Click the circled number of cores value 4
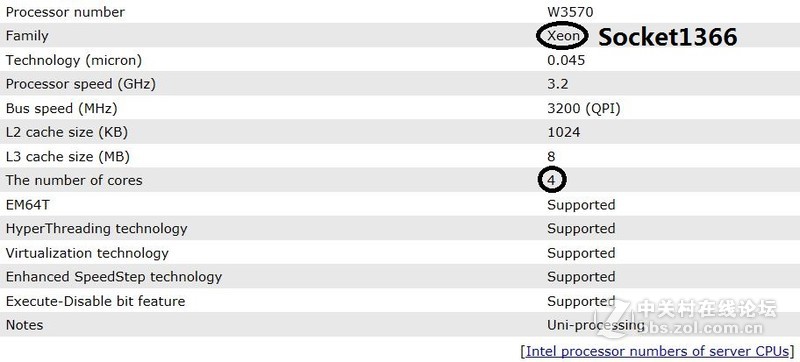Image resolution: width=800 pixels, height=362 pixels. pos(552,180)
